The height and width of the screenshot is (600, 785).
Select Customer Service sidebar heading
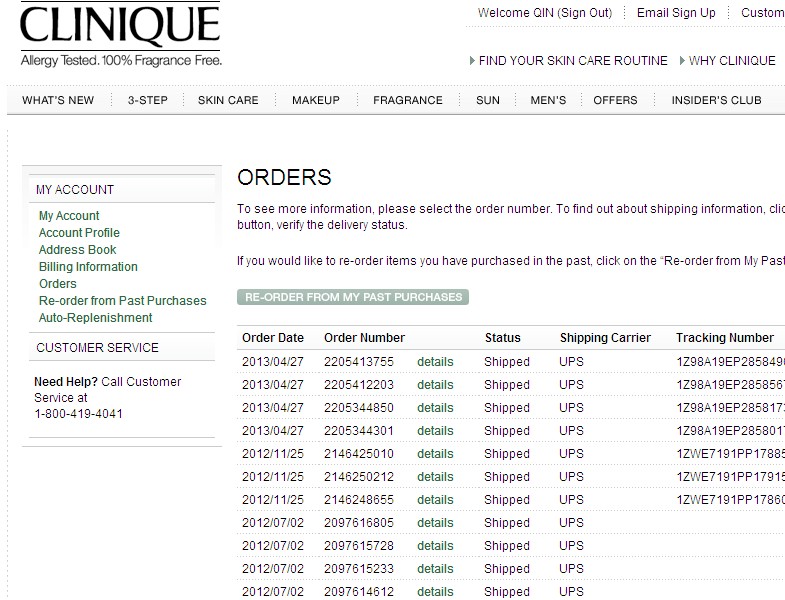pyautogui.click(x=97, y=348)
